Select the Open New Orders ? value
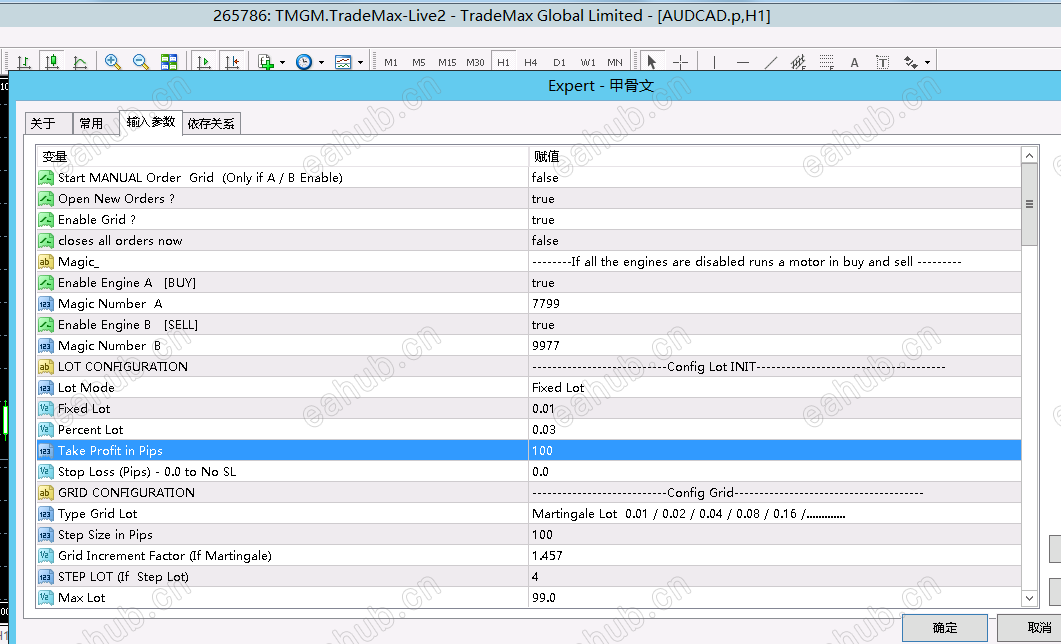The image size is (1061, 644). [x=775, y=198]
